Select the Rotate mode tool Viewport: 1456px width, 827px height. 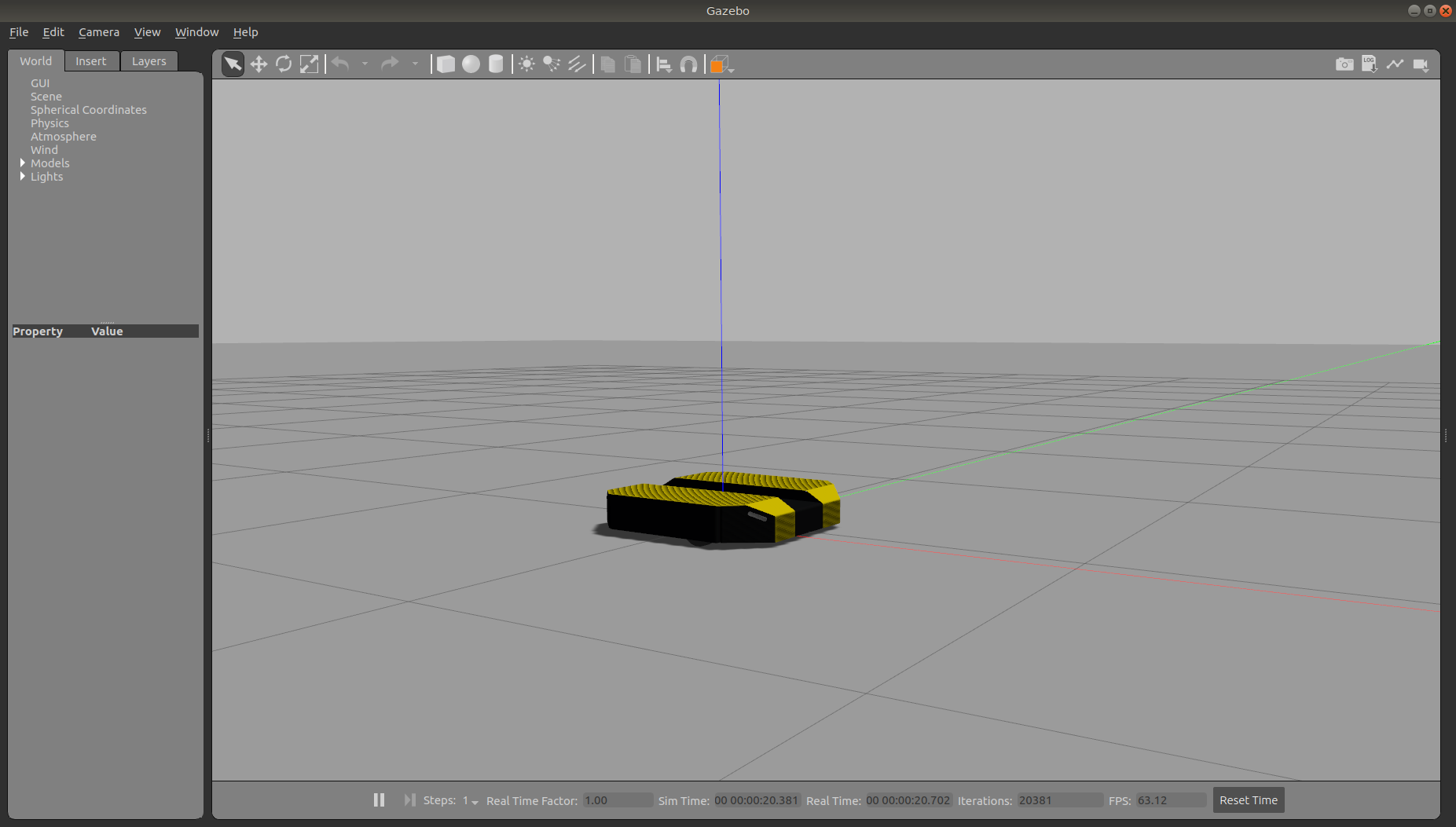tap(284, 64)
